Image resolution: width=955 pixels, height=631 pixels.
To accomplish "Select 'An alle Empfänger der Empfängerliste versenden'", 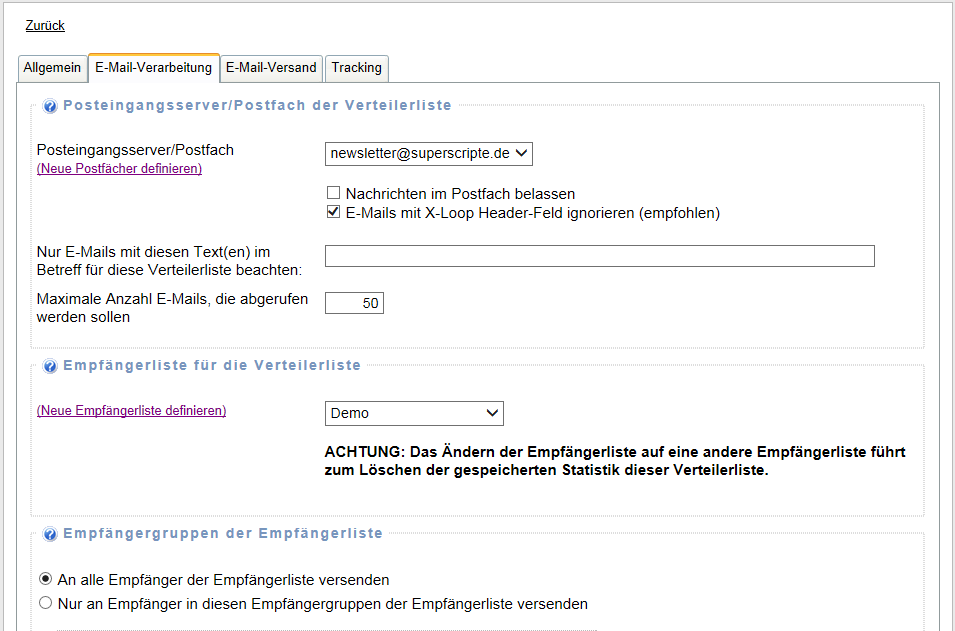I will pyautogui.click(x=45, y=579).
